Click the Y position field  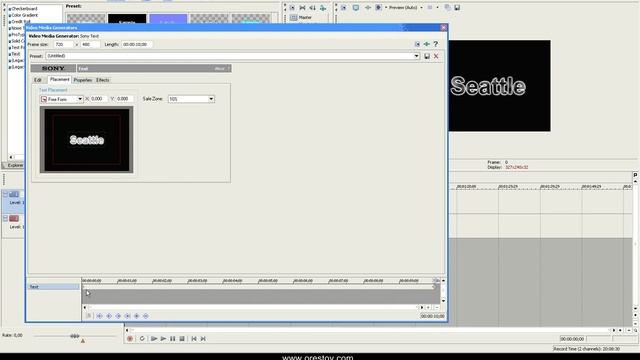coord(125,99)
